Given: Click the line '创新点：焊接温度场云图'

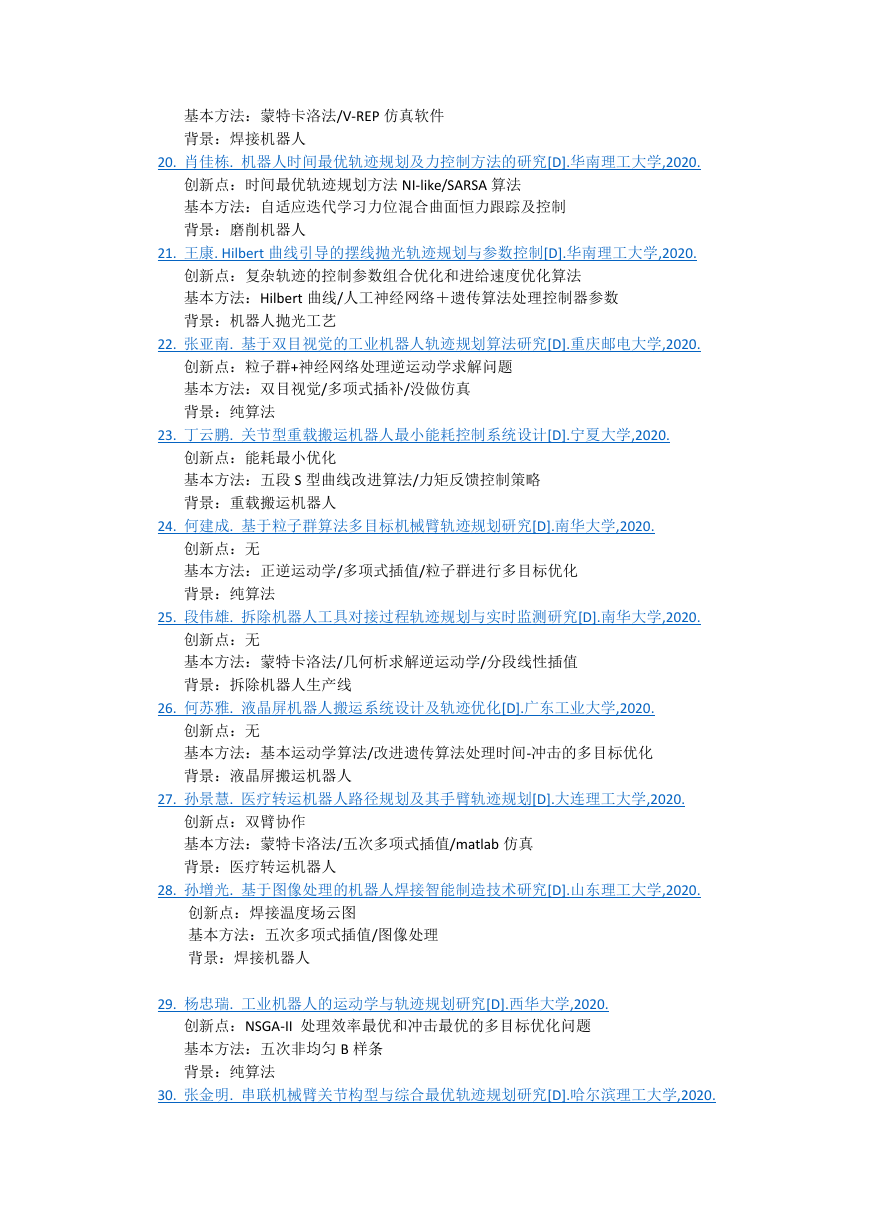Looking at the screenshot, I should (x=272, y=913).
